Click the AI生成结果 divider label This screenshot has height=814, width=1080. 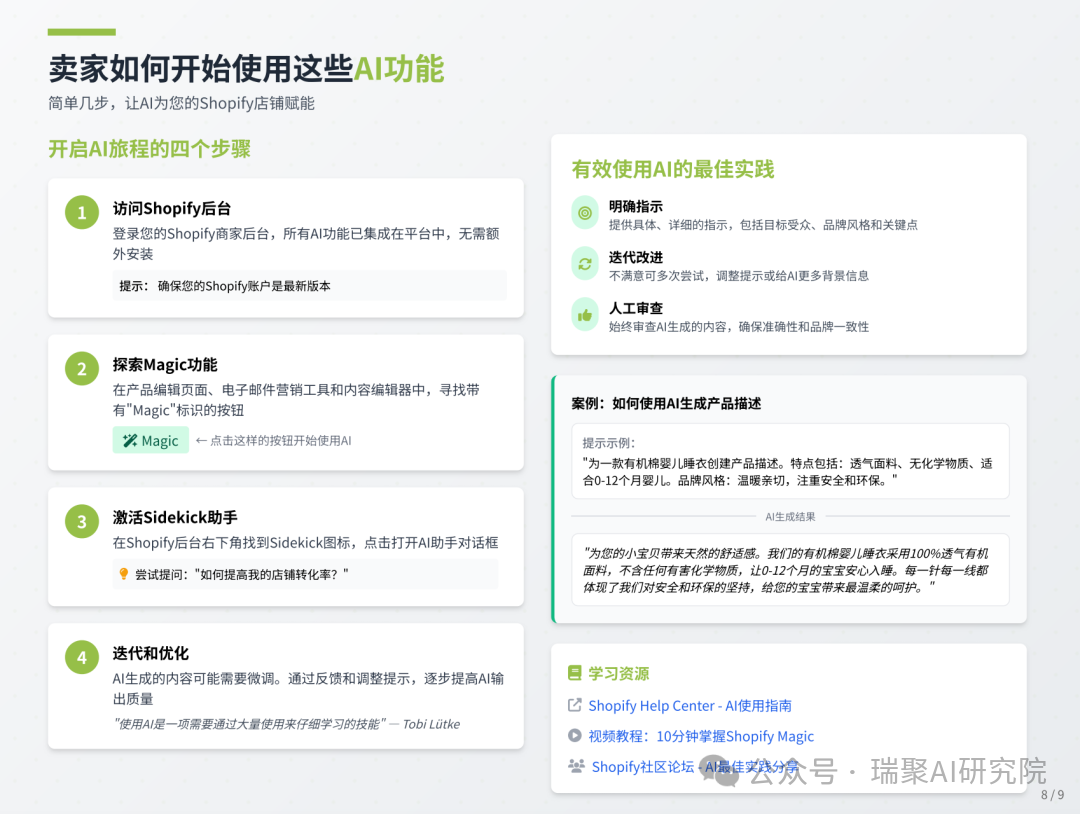[x=790, y=516]
